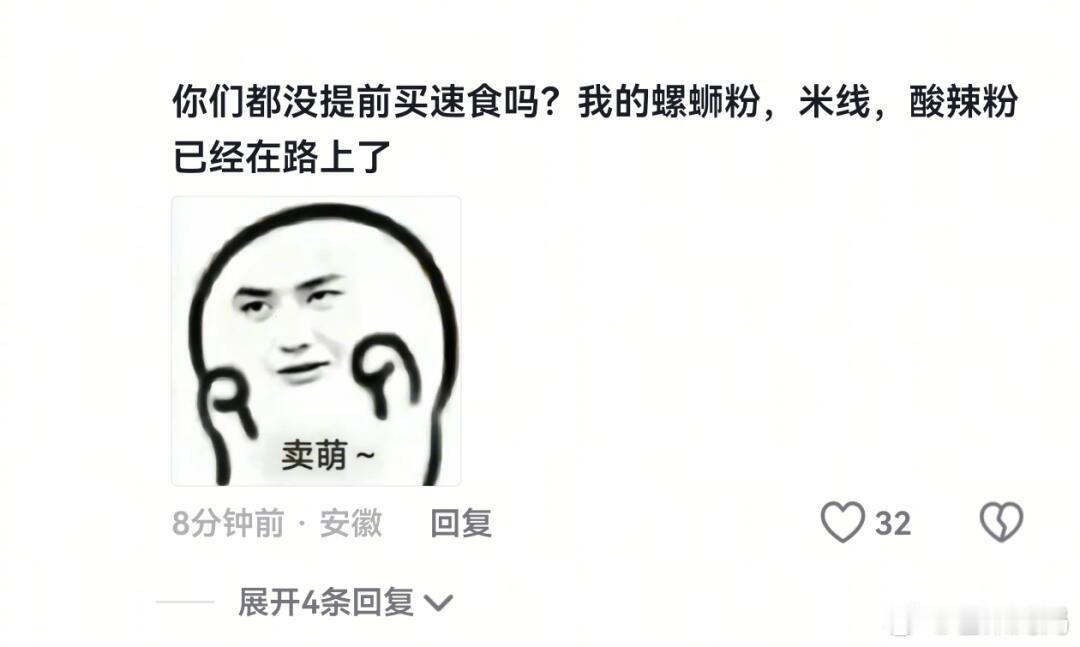The width and height of the screenshot is (1080, 647).
Task: Click the 卖萌~ caption inside the sticker
Action: coord(327,455)
